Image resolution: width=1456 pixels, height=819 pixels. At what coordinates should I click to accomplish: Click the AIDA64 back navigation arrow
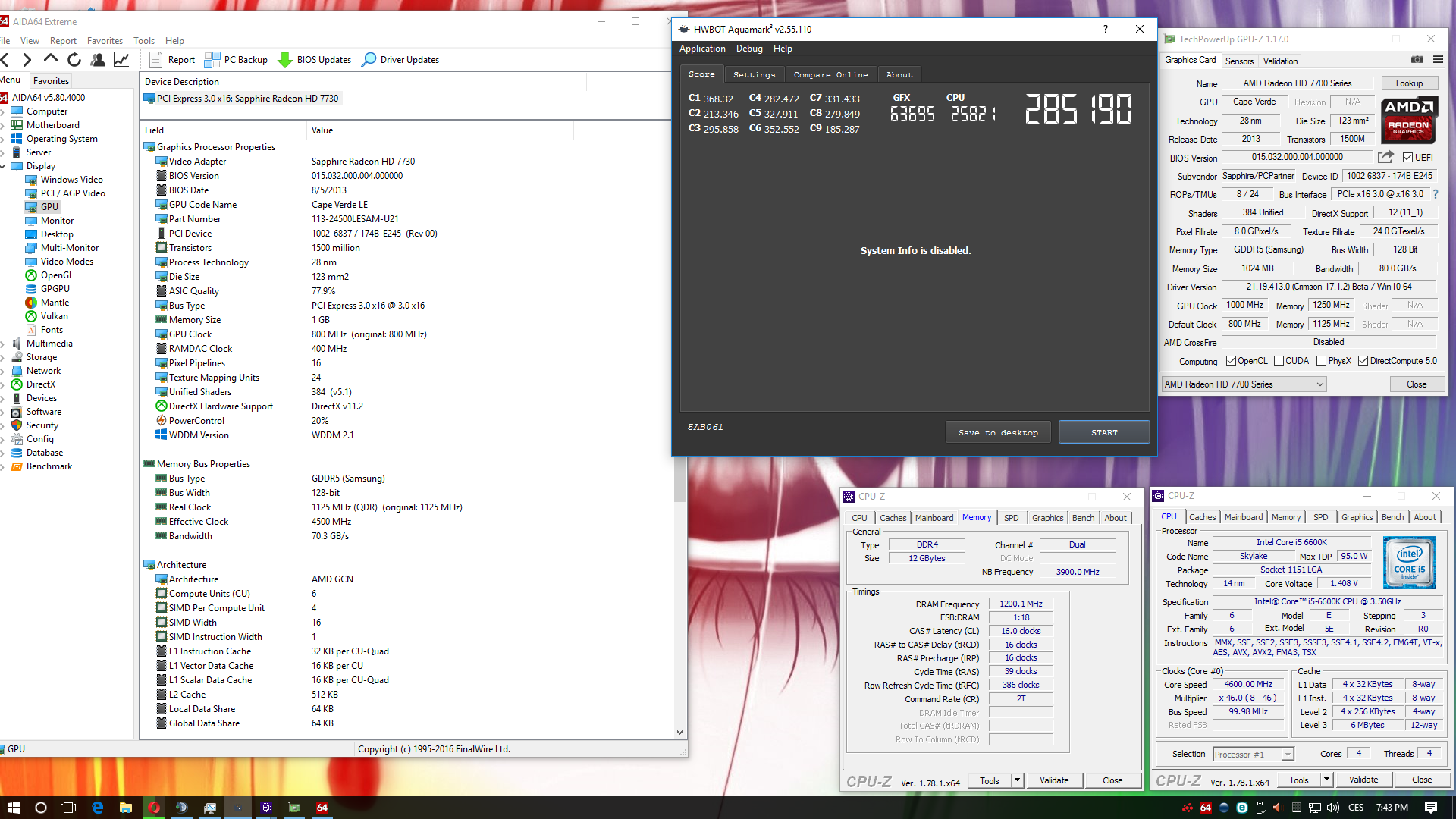coord(5,60)
